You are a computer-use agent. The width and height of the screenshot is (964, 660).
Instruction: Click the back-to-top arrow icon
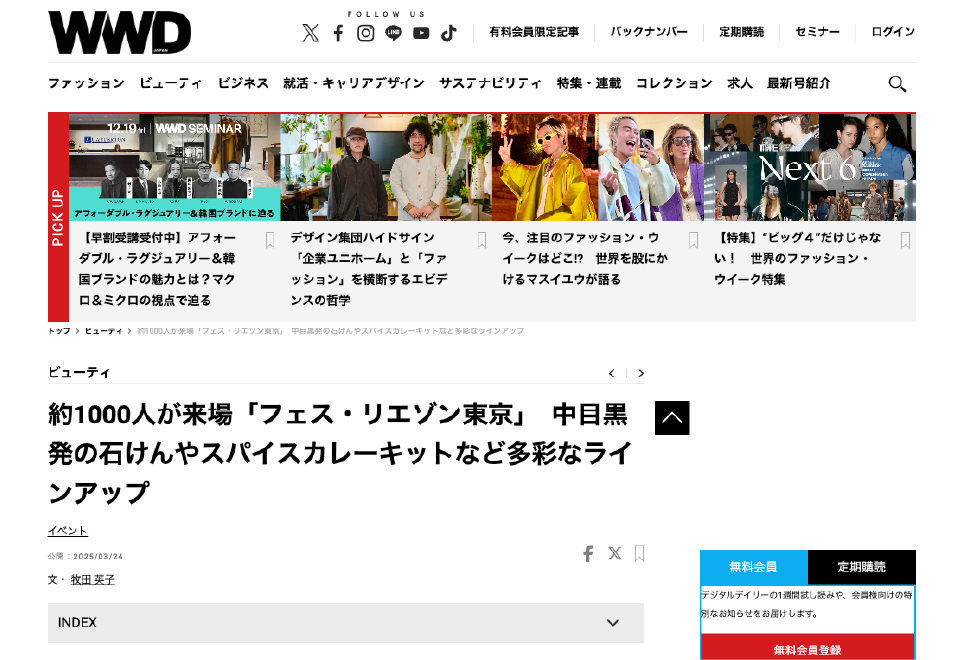[671, 418]
